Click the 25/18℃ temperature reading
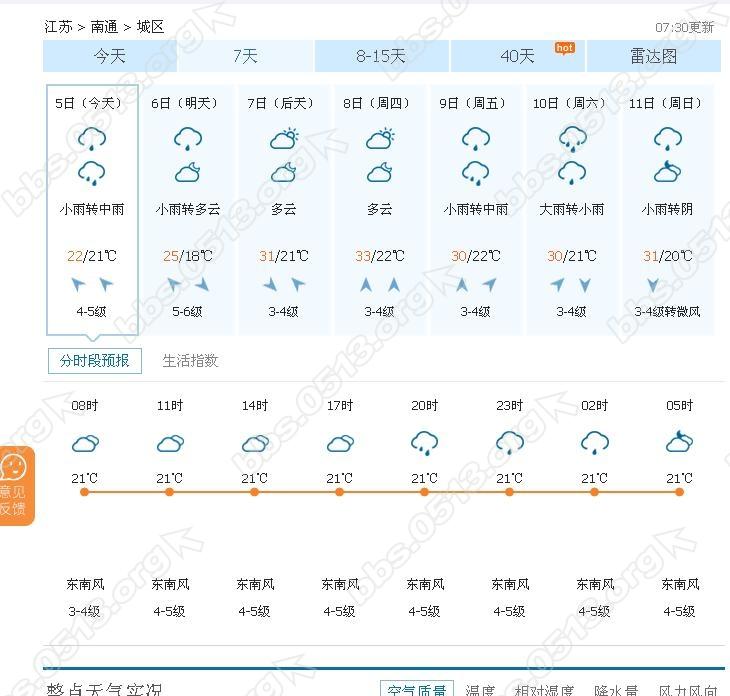 click(188, 256)
